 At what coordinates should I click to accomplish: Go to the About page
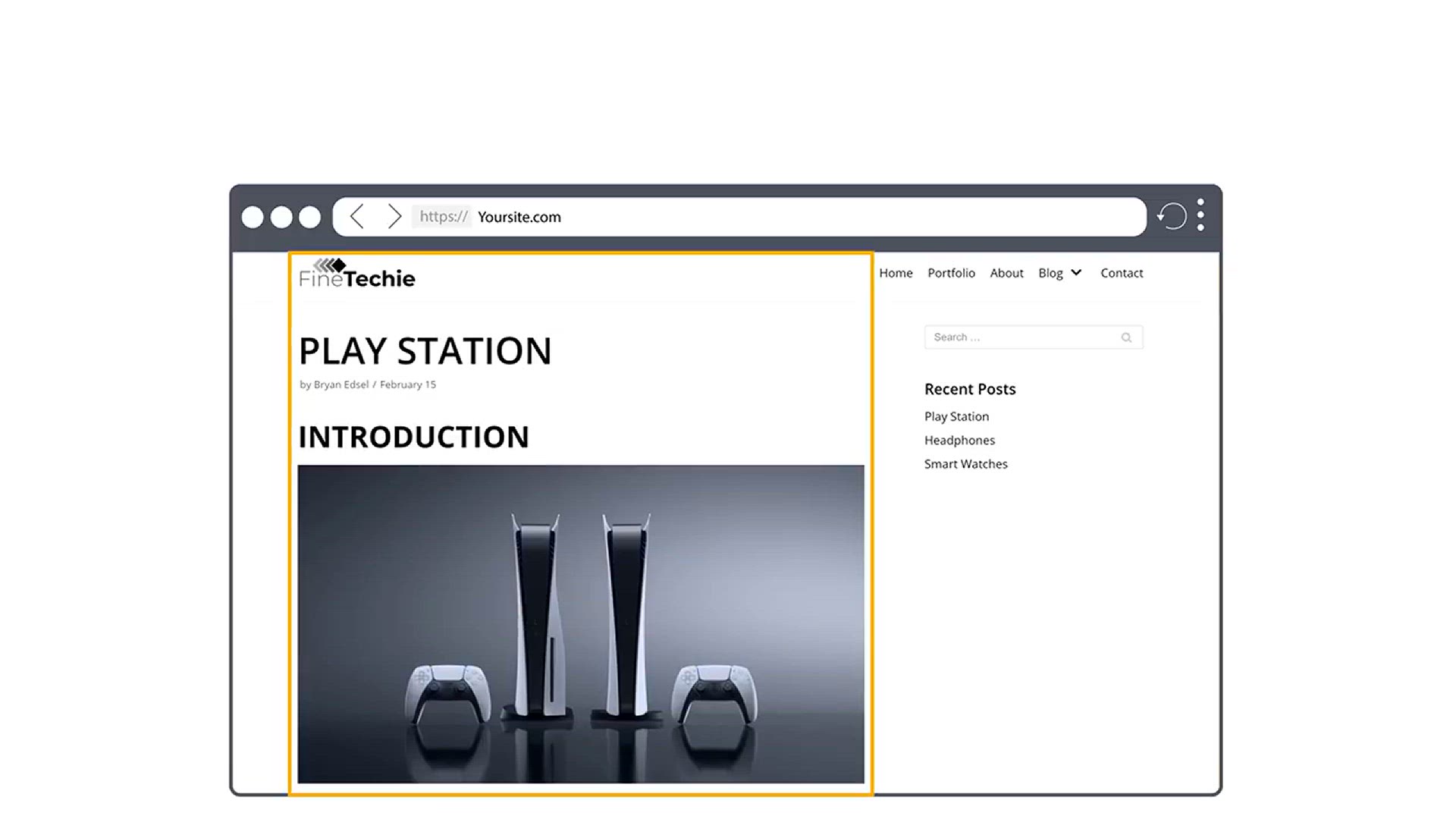click(x=1006, y=273)
